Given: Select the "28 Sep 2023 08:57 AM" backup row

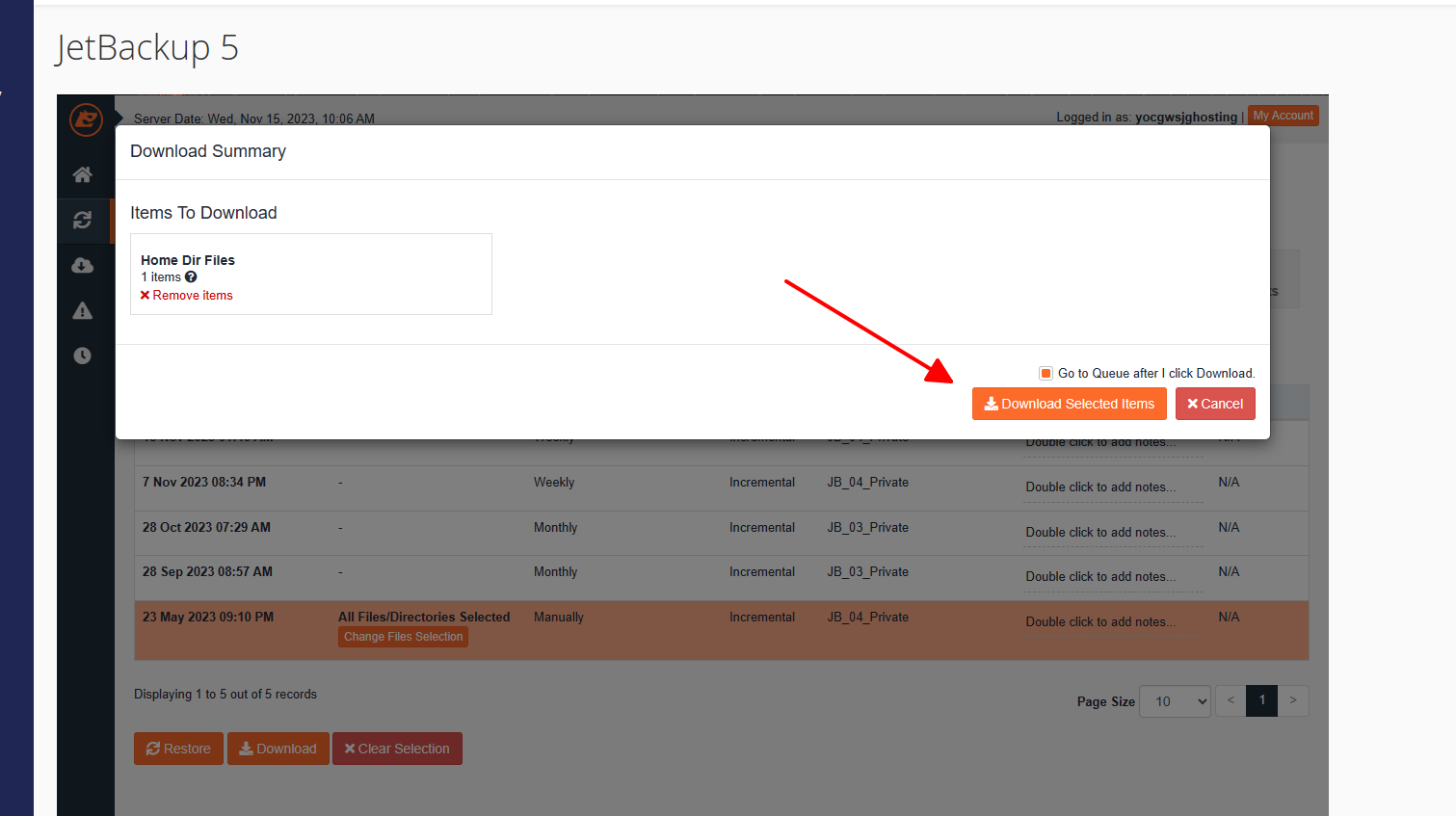Looking at the screenshot, I should click(722, 578).
